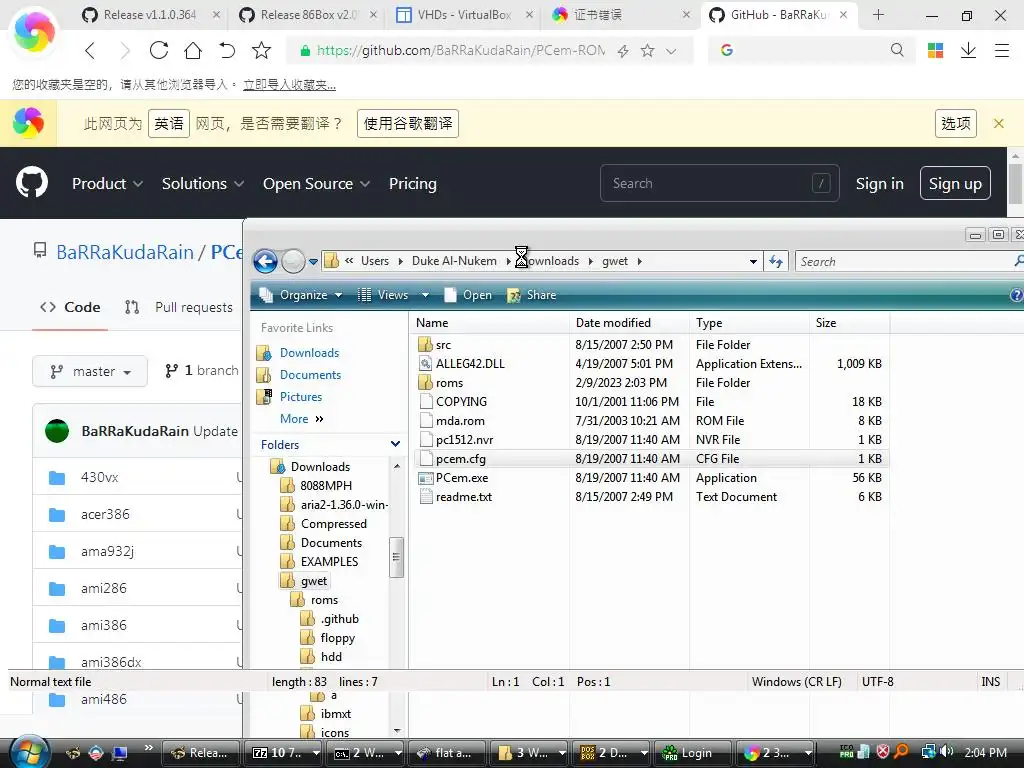The width and height of the screenshot is (1024, 768).
Task: Open the Product menu on GitHub
Action: tap(107, 184)
